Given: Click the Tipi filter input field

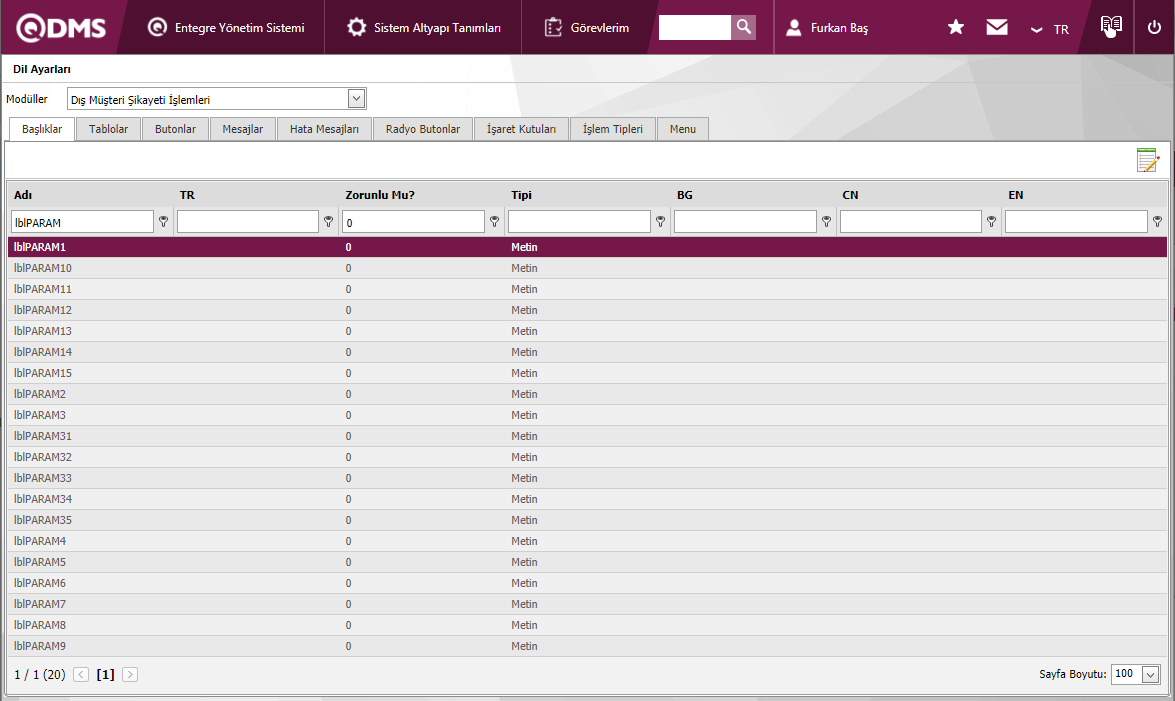Looking at the screenshot, I should click(579, 222).
